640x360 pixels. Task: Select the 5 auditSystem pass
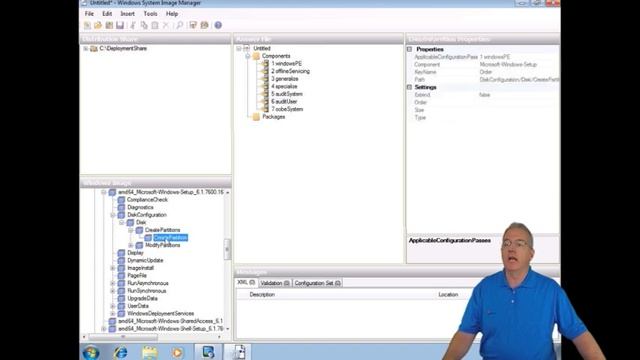[287, 94]
